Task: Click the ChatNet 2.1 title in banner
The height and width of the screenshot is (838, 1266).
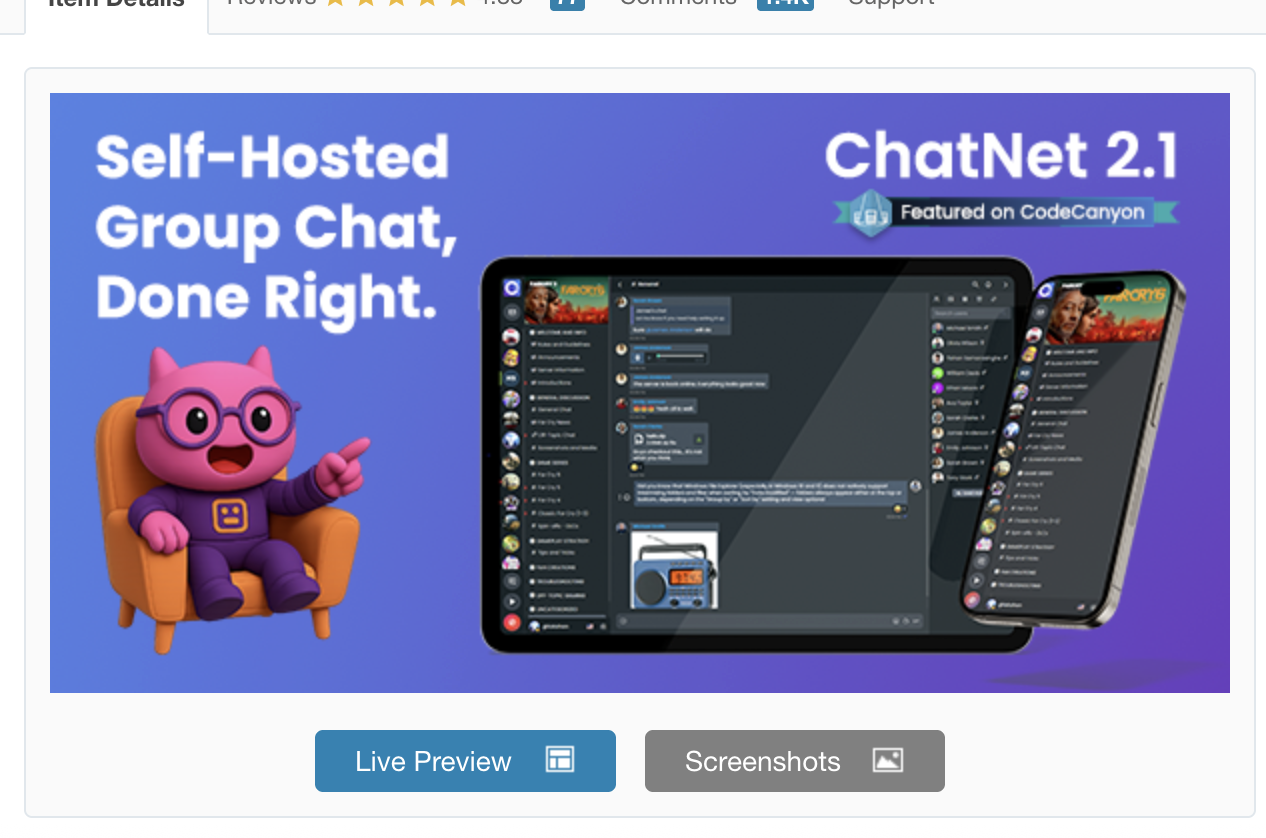Action: [x=1001, y=157]
